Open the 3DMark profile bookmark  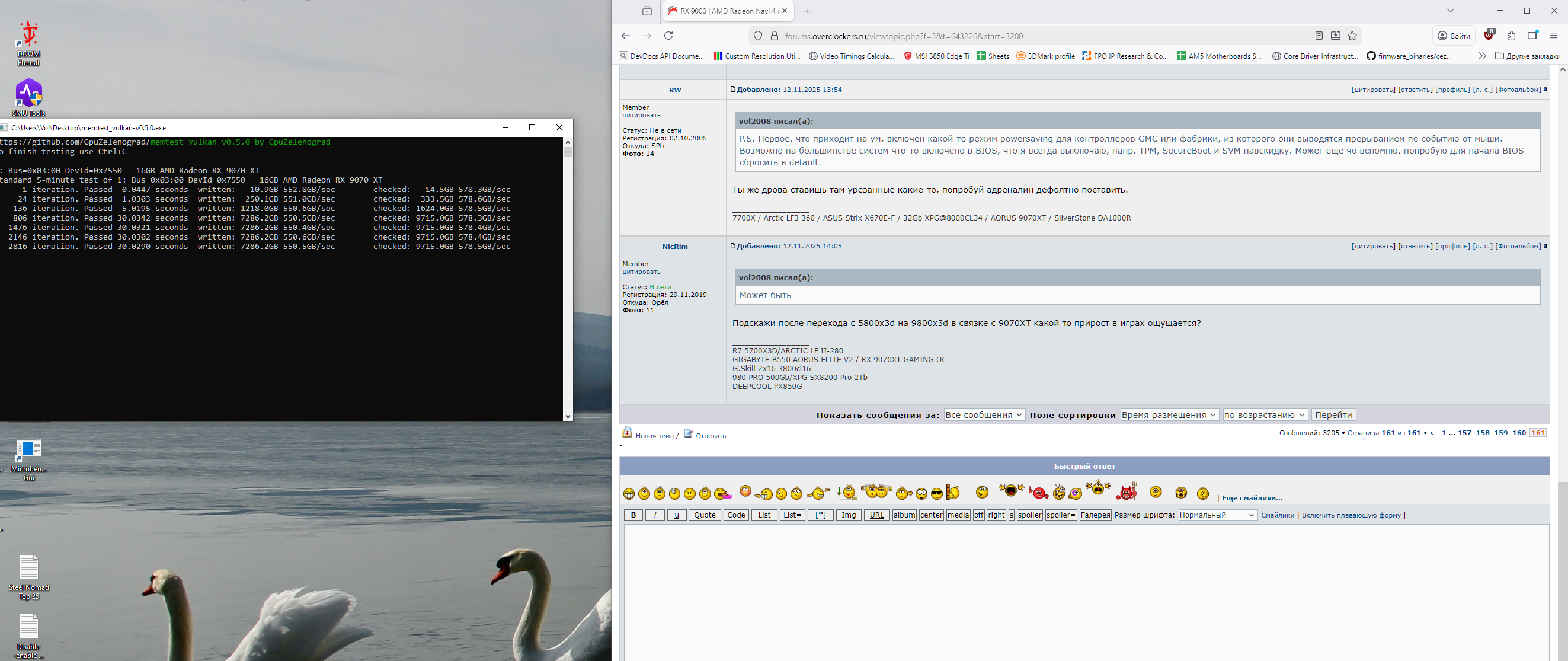(1046, 56)
